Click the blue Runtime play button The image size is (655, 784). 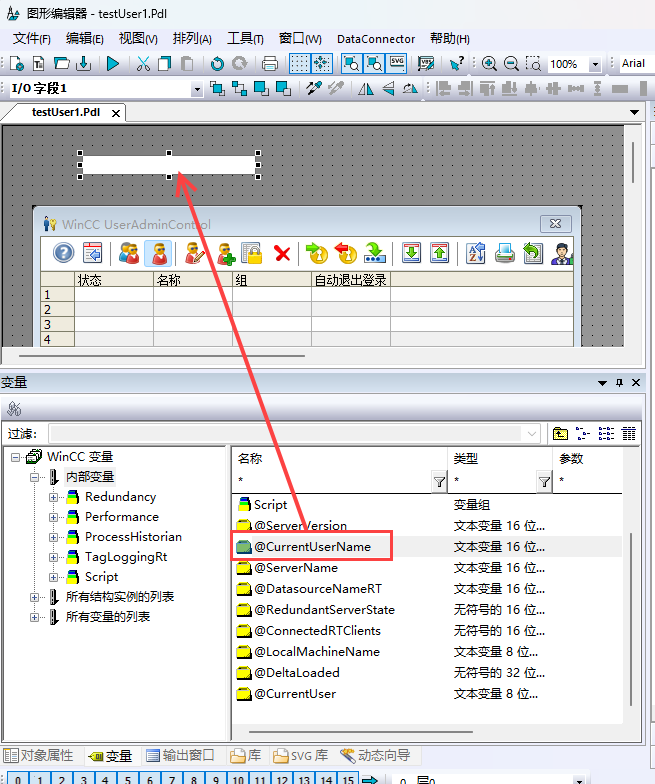pyautogui.click(x=113, y=64)
